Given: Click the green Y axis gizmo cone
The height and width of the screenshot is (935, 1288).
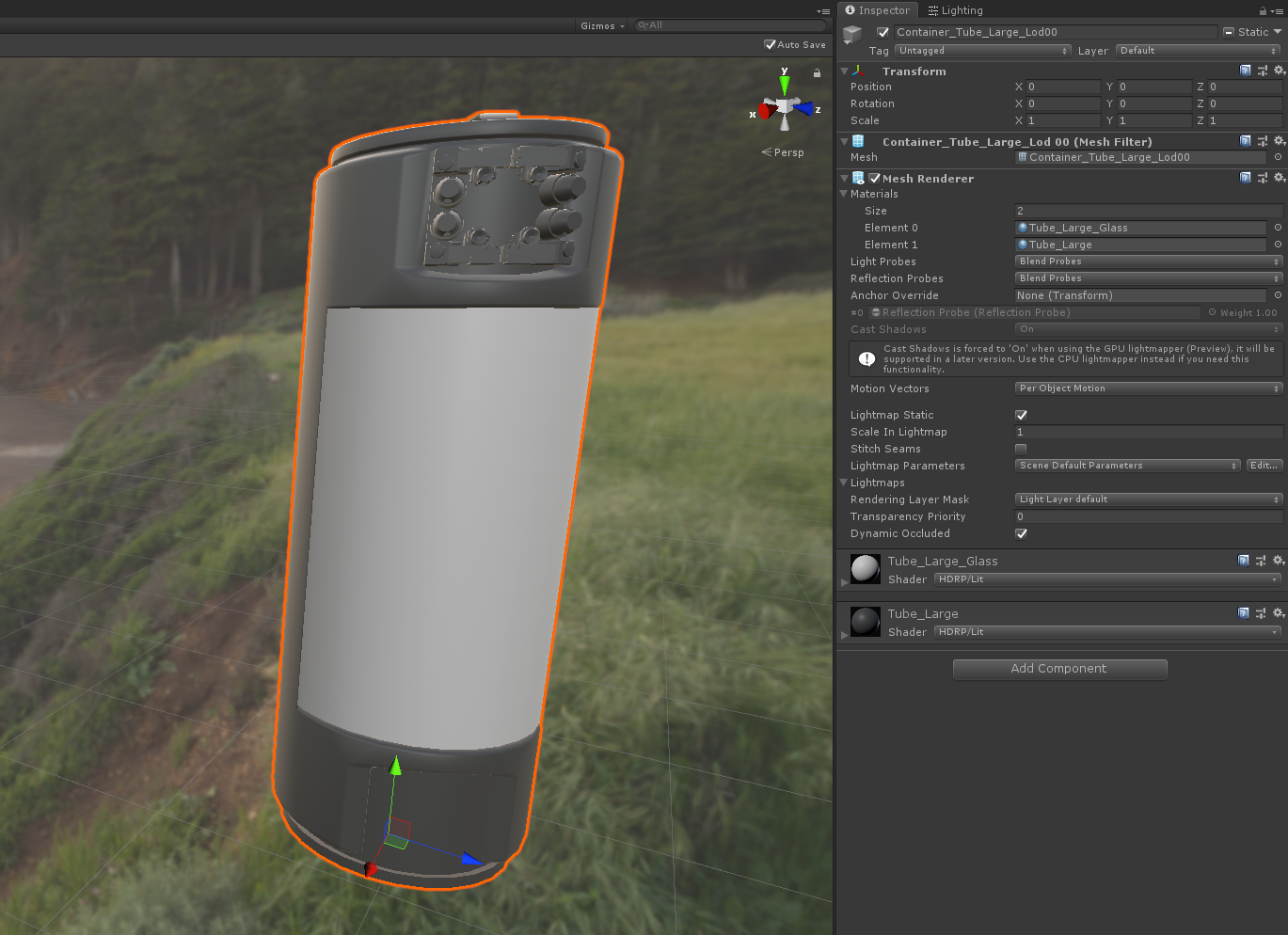Looking at the screenshot, I should (785, 85).
